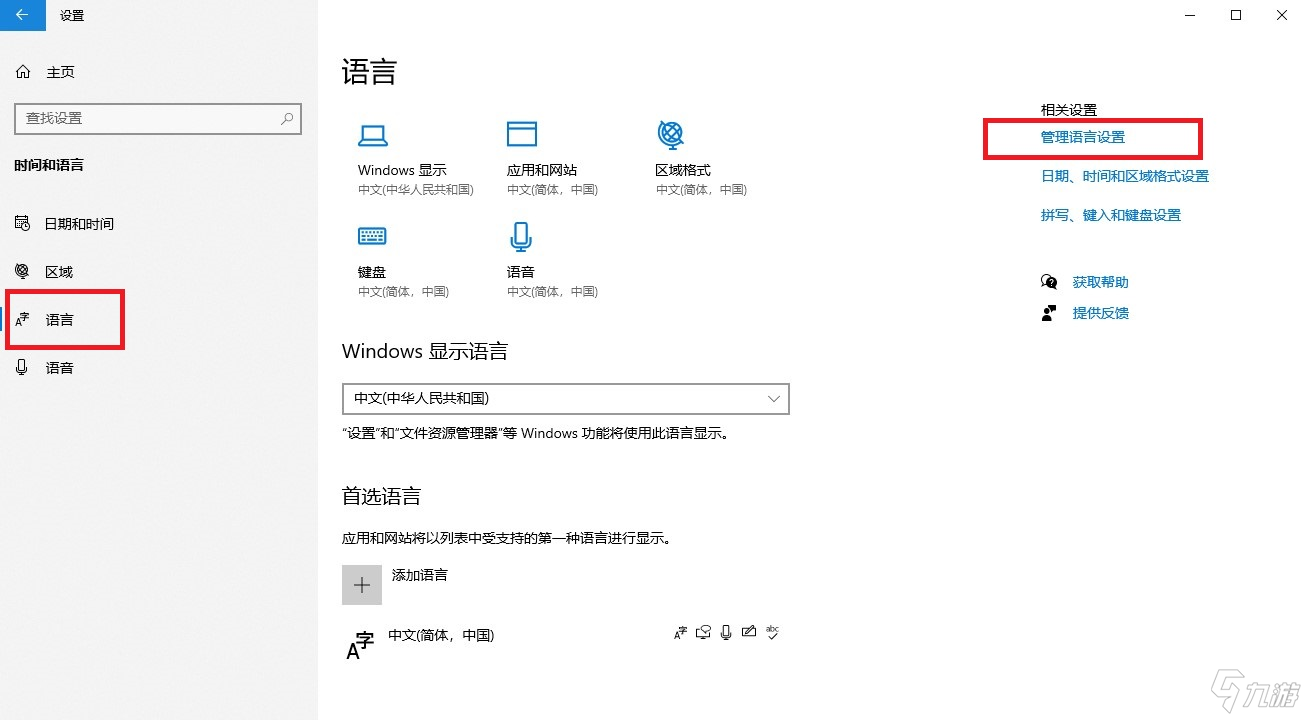Open 日期、时间和区域格式设置 link
Image resolution: width=1301 pixels, height=720 pixels.
(x=1125, y=176)
